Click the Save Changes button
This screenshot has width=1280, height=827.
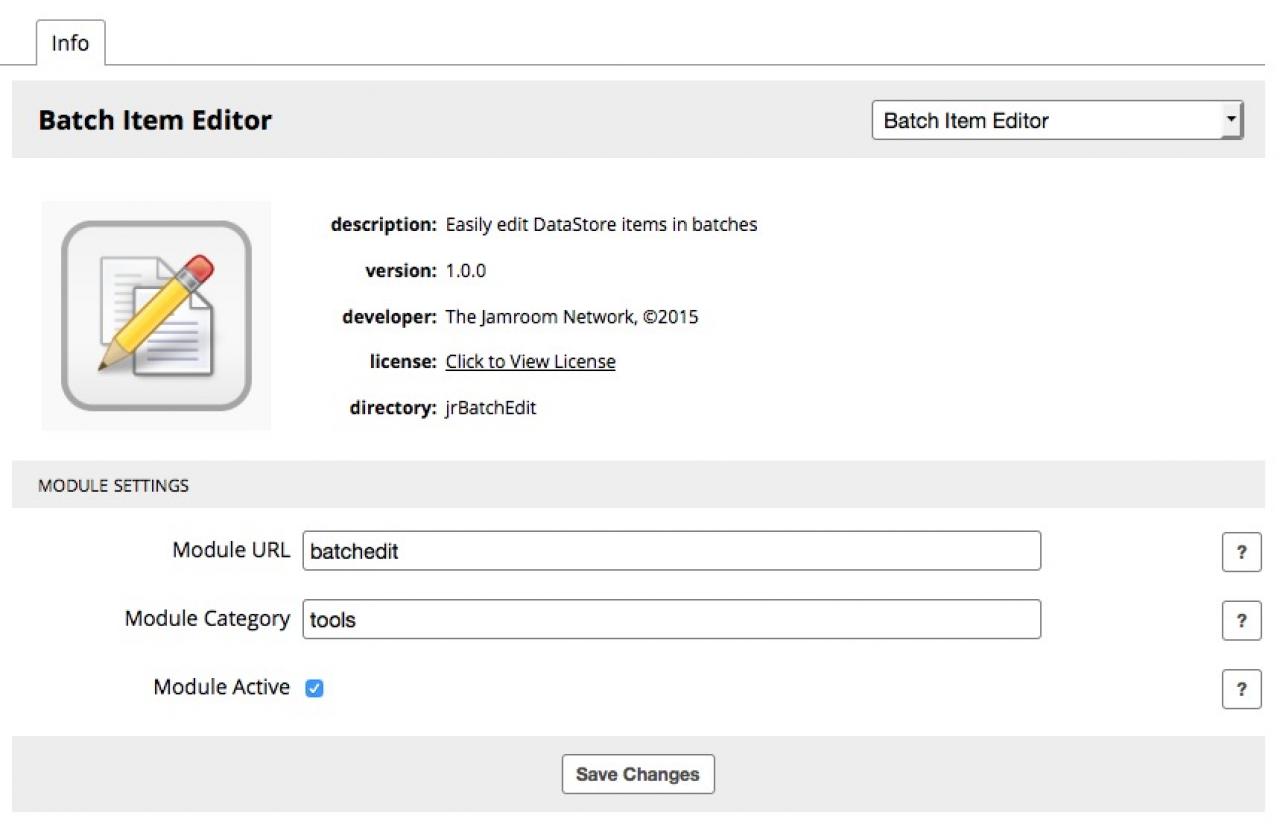point(638,774)
